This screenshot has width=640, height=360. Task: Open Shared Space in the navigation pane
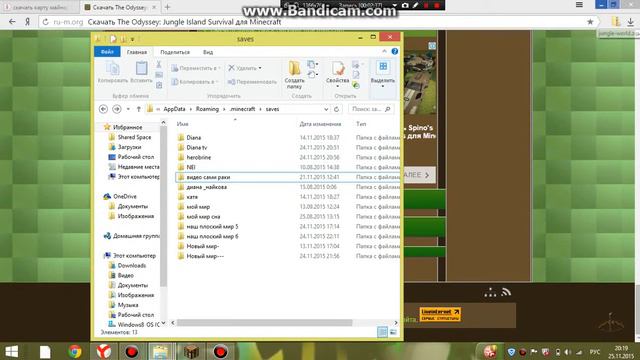pyautogui.click(x=134, y=137)
